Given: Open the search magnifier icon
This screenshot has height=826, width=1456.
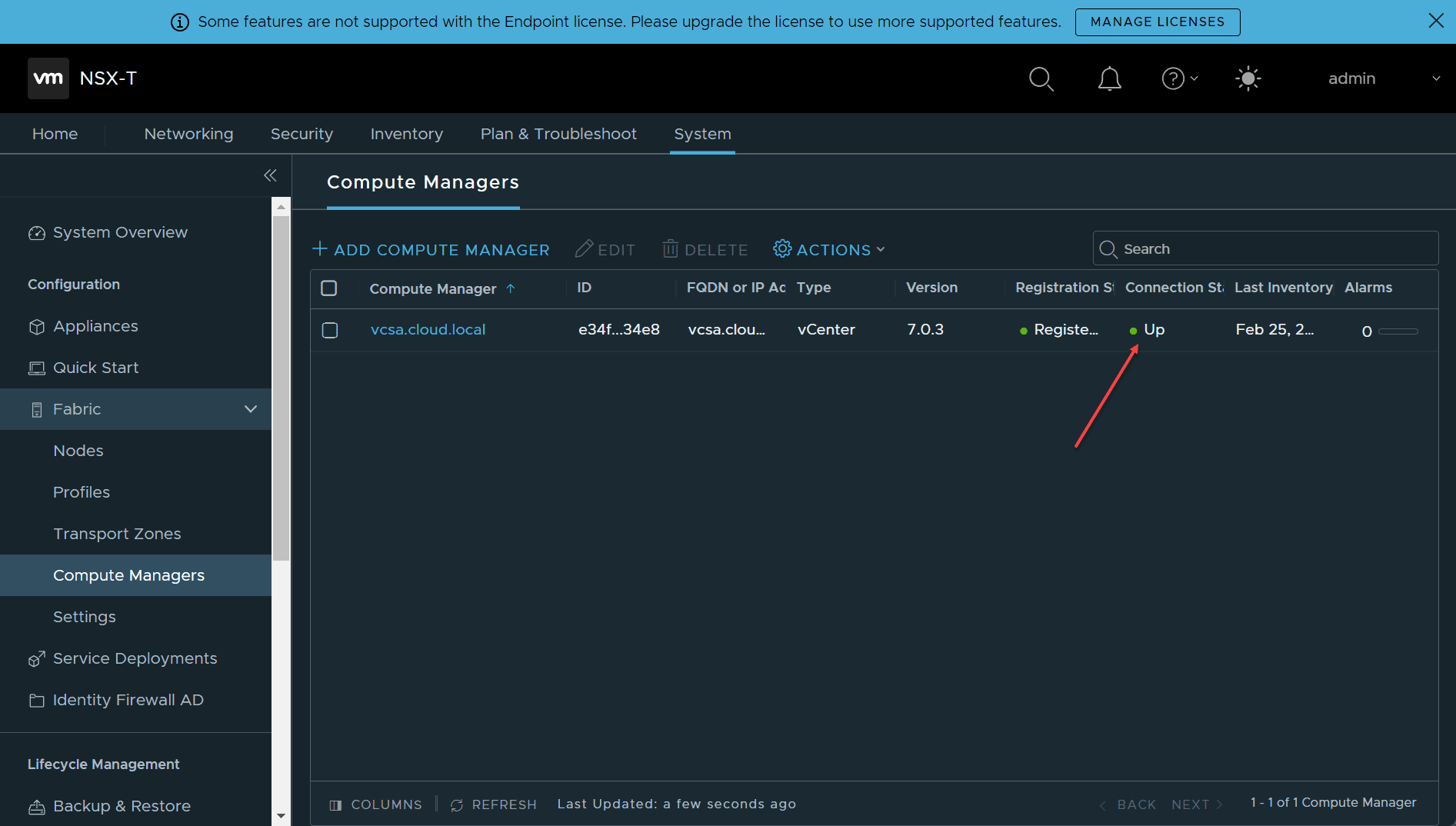Looking at the screenshot, I should [x=1041, y=78].
